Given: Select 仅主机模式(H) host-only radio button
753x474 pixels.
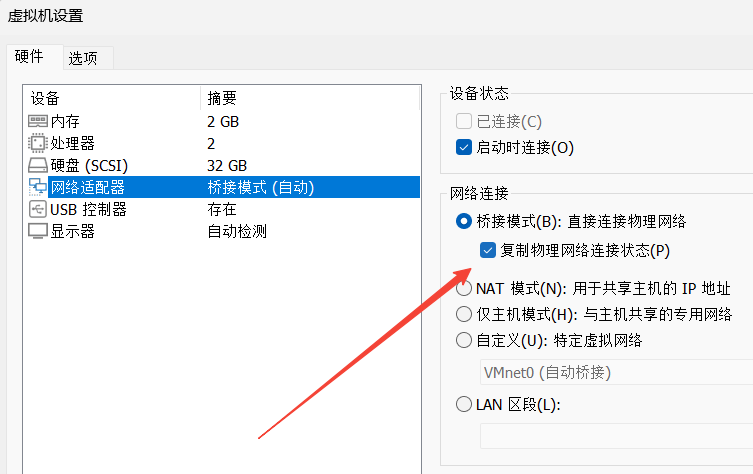Looking at the screenshot, I should (463, 314).
